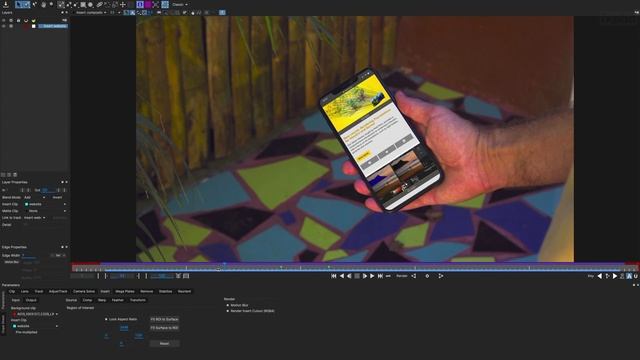Click the Save project icon
The width and height of the screenshot is (640, 360).
pos(6,4)
